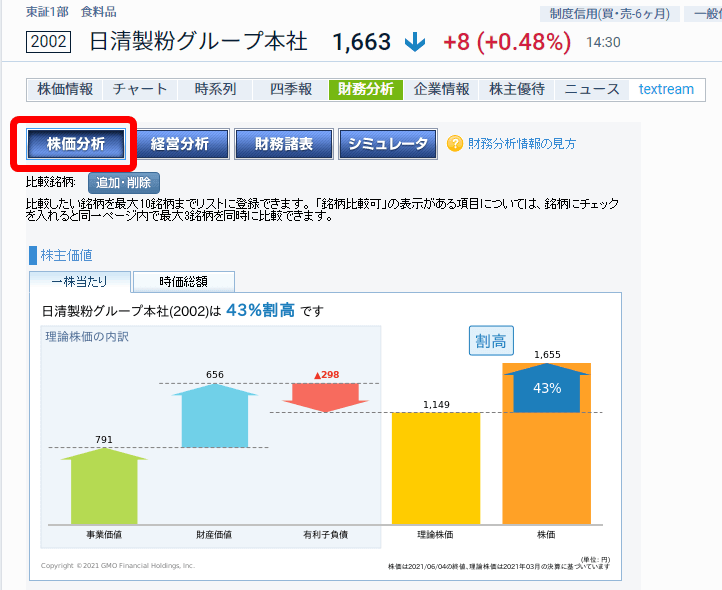Viewport: 722px width, 590px height.
Task: Click the 1,149 theoretical price value
Action: click(x=436, y=404)
